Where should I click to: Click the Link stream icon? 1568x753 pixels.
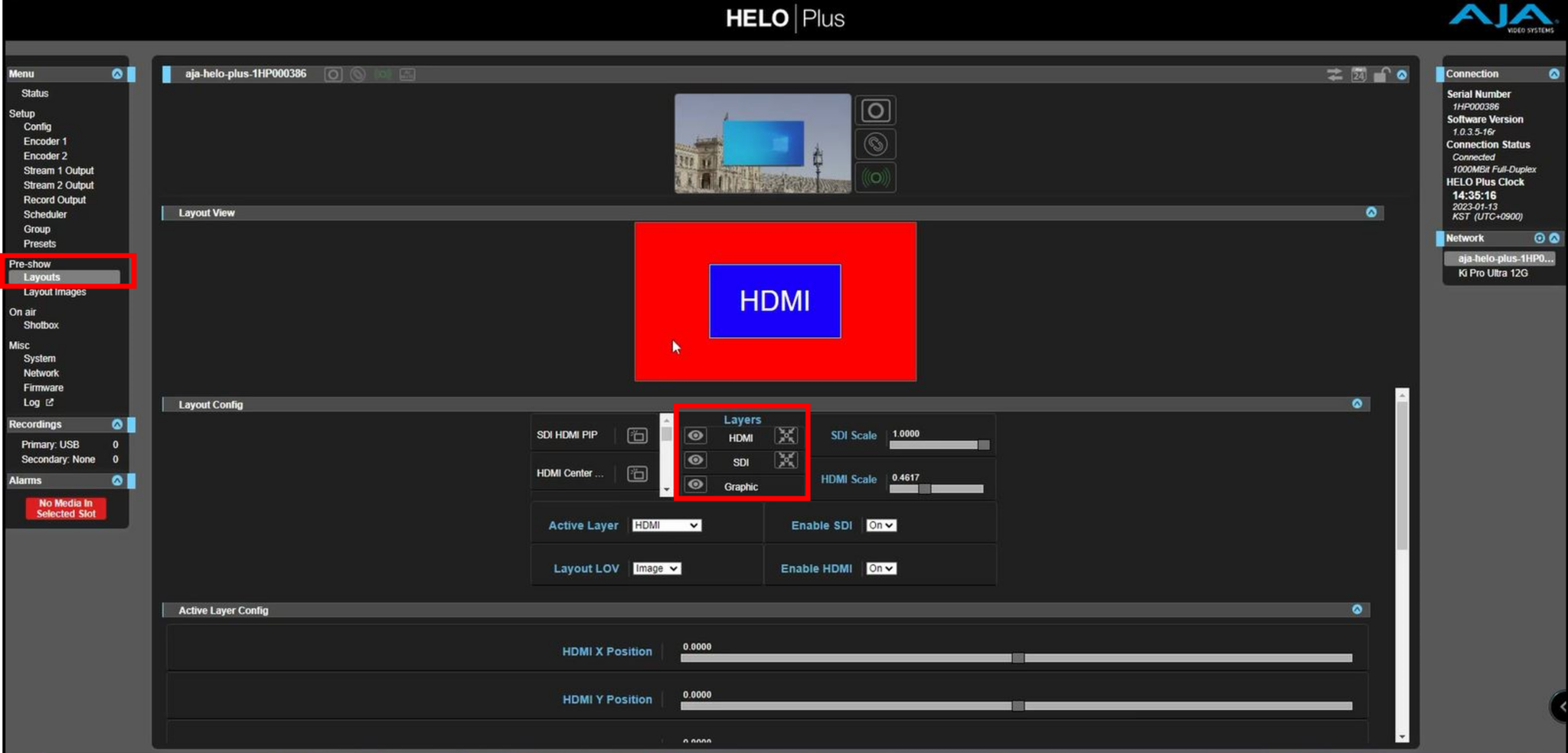tap(875, 143)
